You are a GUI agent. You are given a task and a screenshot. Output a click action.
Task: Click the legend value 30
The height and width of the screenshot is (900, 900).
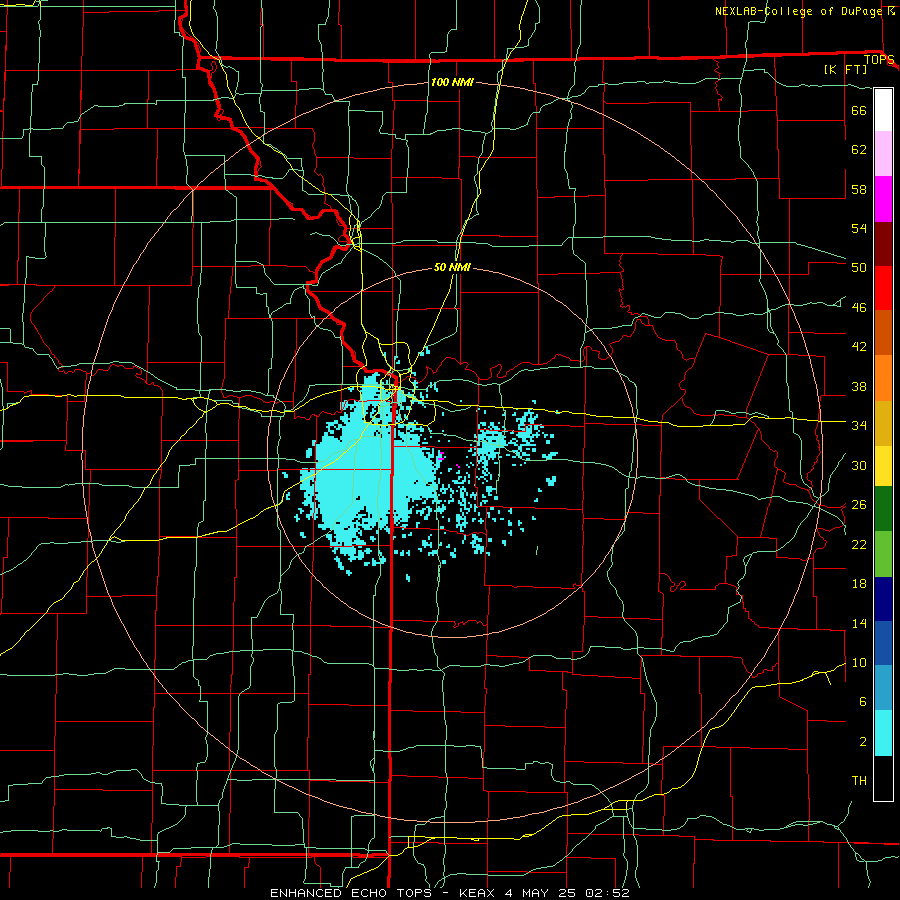click(x=859, y=465)
